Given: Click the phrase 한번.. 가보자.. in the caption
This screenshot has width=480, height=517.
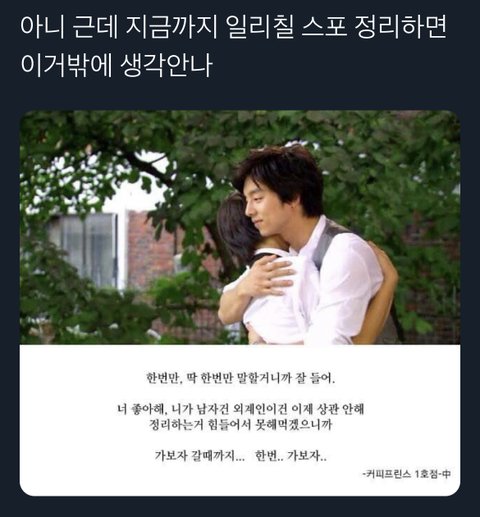Looking at the screenshot, I should pyautogui.click(x=291, y=455).
